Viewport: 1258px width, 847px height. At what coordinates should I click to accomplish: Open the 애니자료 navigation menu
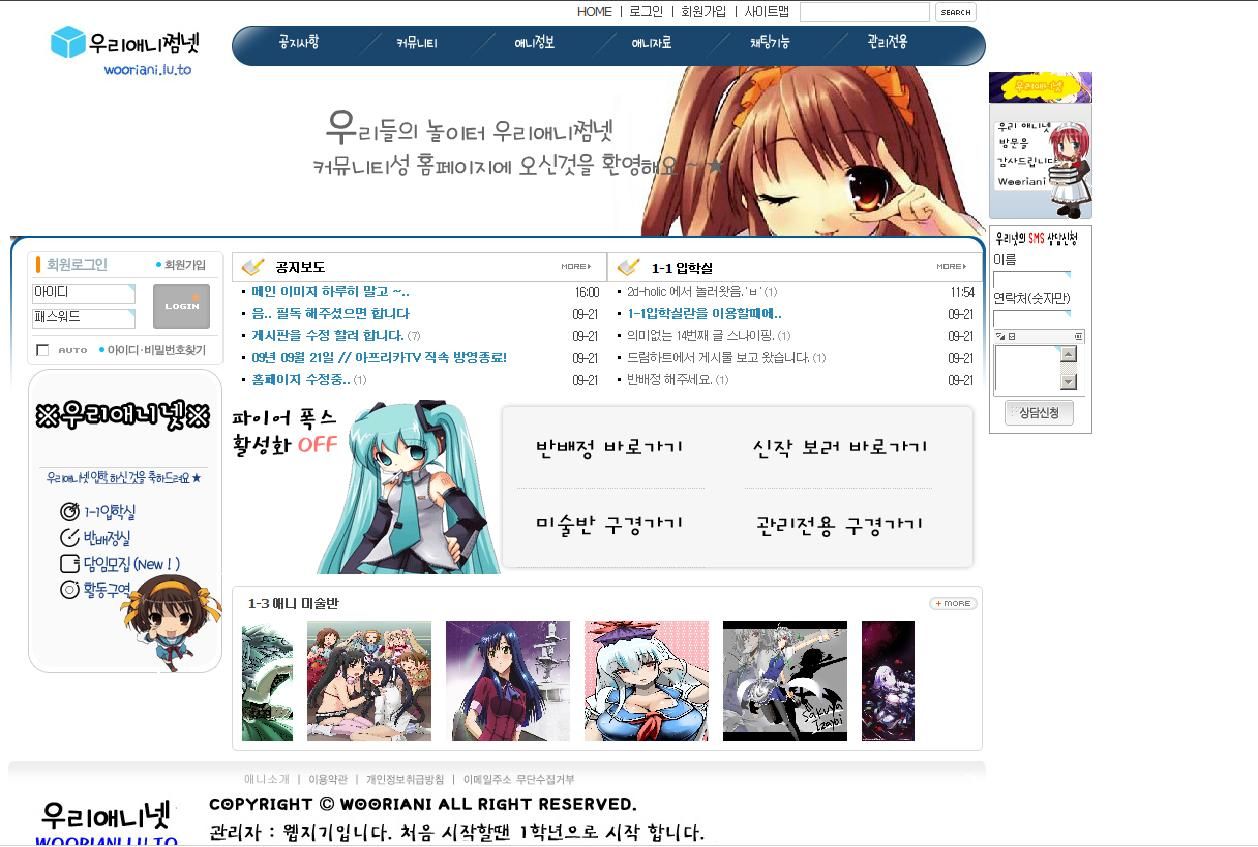651,43
